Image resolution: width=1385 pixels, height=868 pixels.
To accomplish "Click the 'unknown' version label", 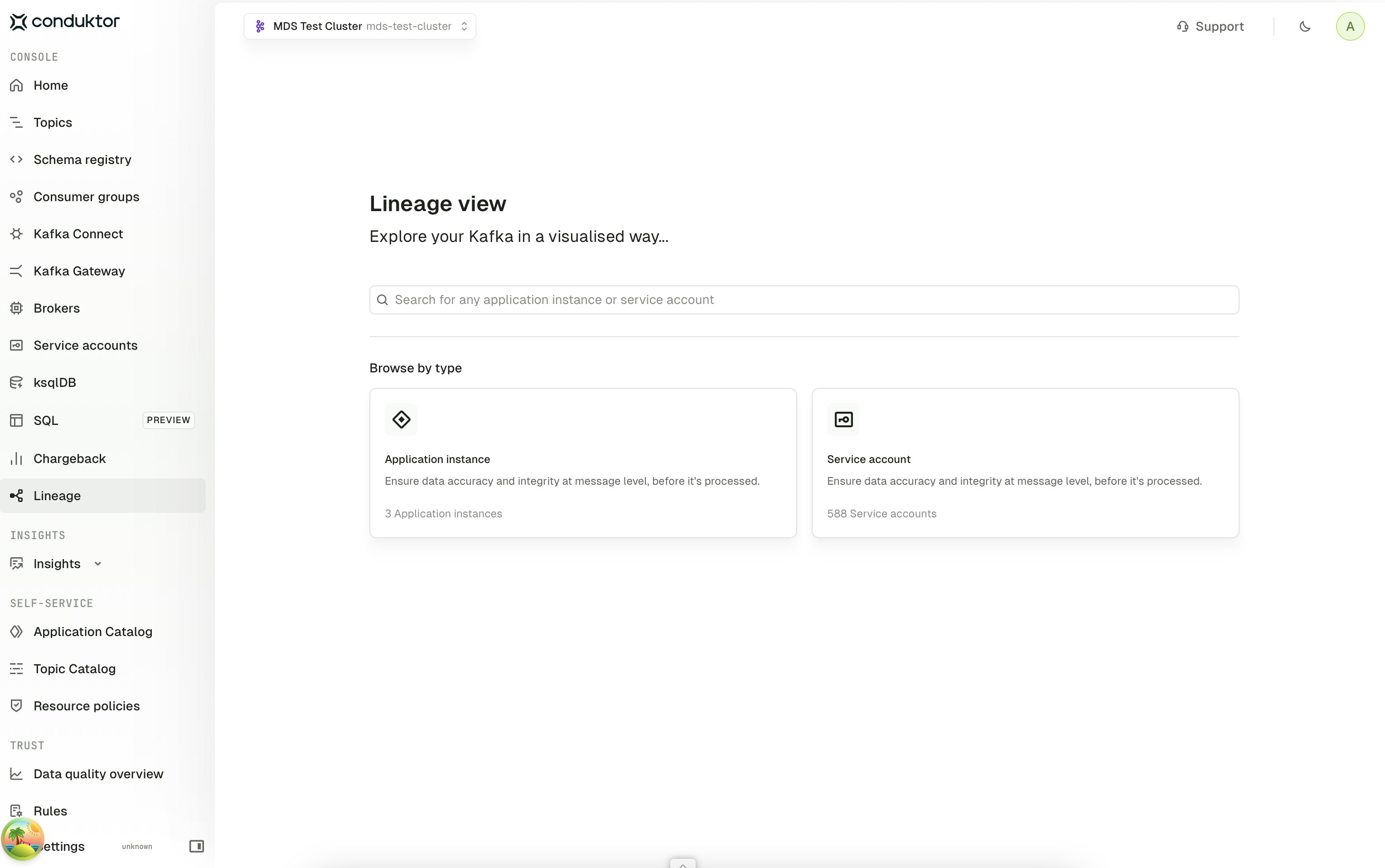I will click(137, 846).
